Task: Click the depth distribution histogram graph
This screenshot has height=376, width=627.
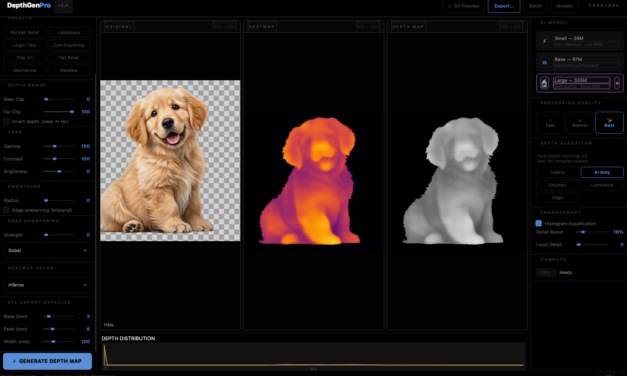Action: point(314,355)
